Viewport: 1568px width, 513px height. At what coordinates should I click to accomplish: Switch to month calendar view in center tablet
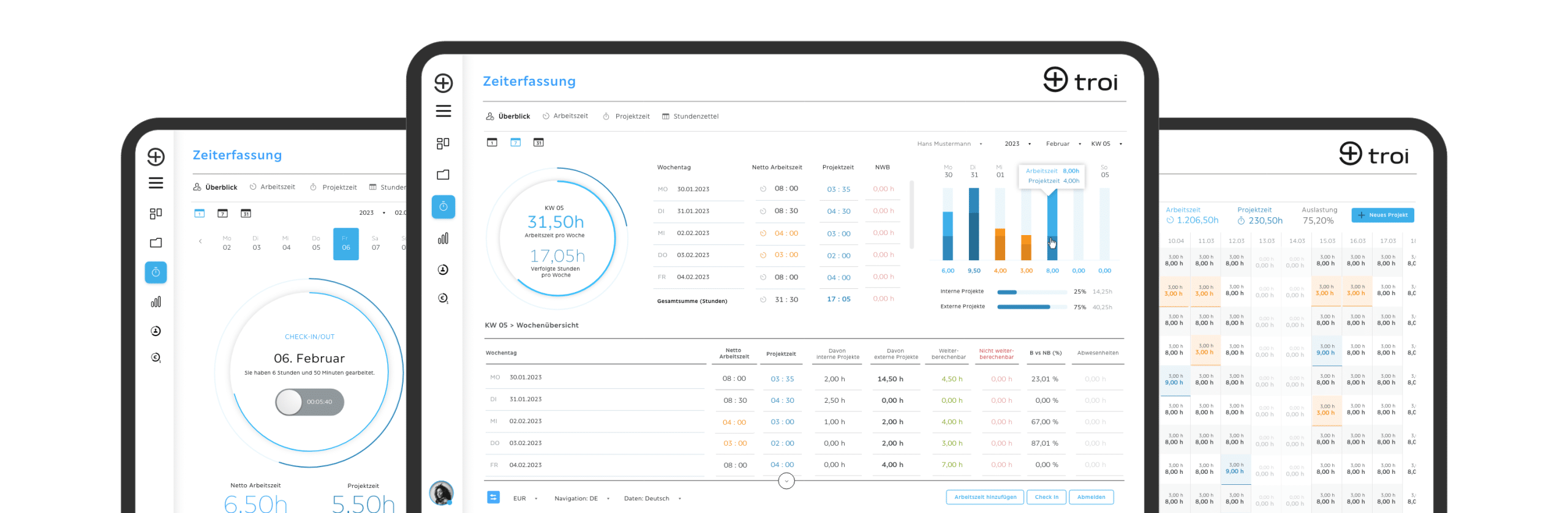(538, 142)
